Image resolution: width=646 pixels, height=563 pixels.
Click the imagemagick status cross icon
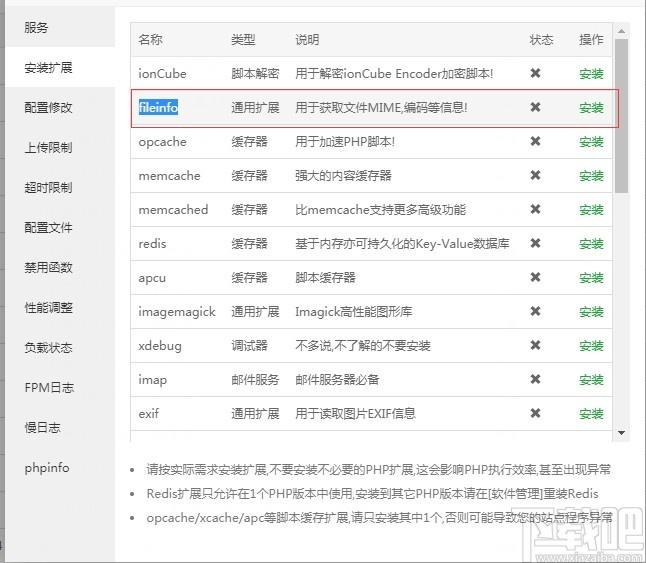point(535,311)
